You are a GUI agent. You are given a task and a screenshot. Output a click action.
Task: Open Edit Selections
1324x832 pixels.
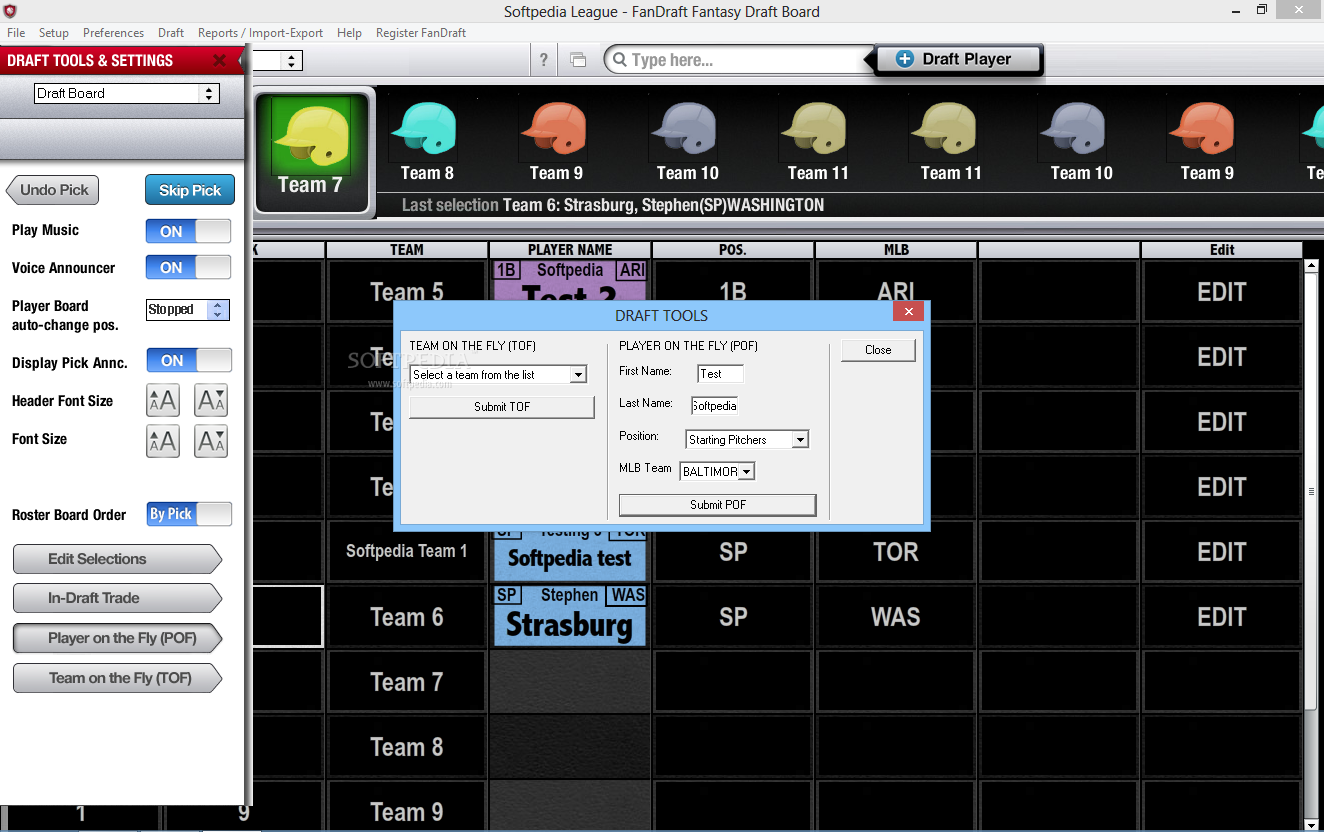point(117,559)
